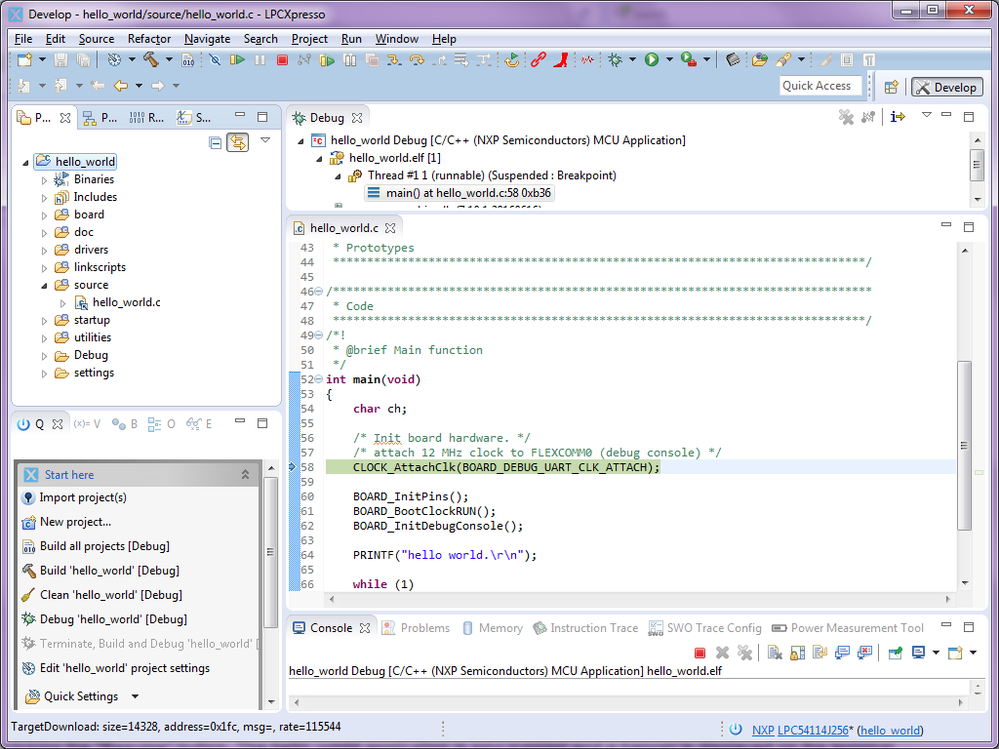Click Import project(s) link
This screenshot has height=749, width=999.
pos(83,497)
